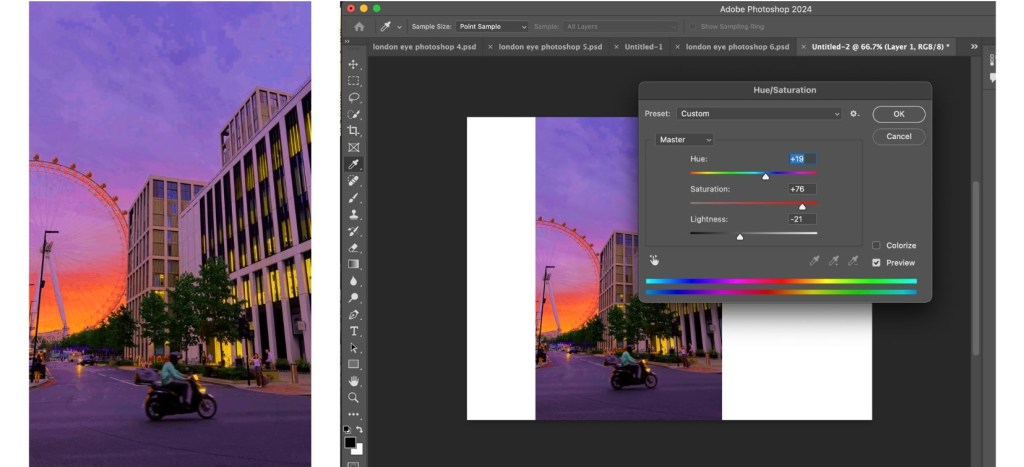Open the Preset dropdown showing Custom
The width and height of the screenshot is (1024, 467).
[760, 114]
